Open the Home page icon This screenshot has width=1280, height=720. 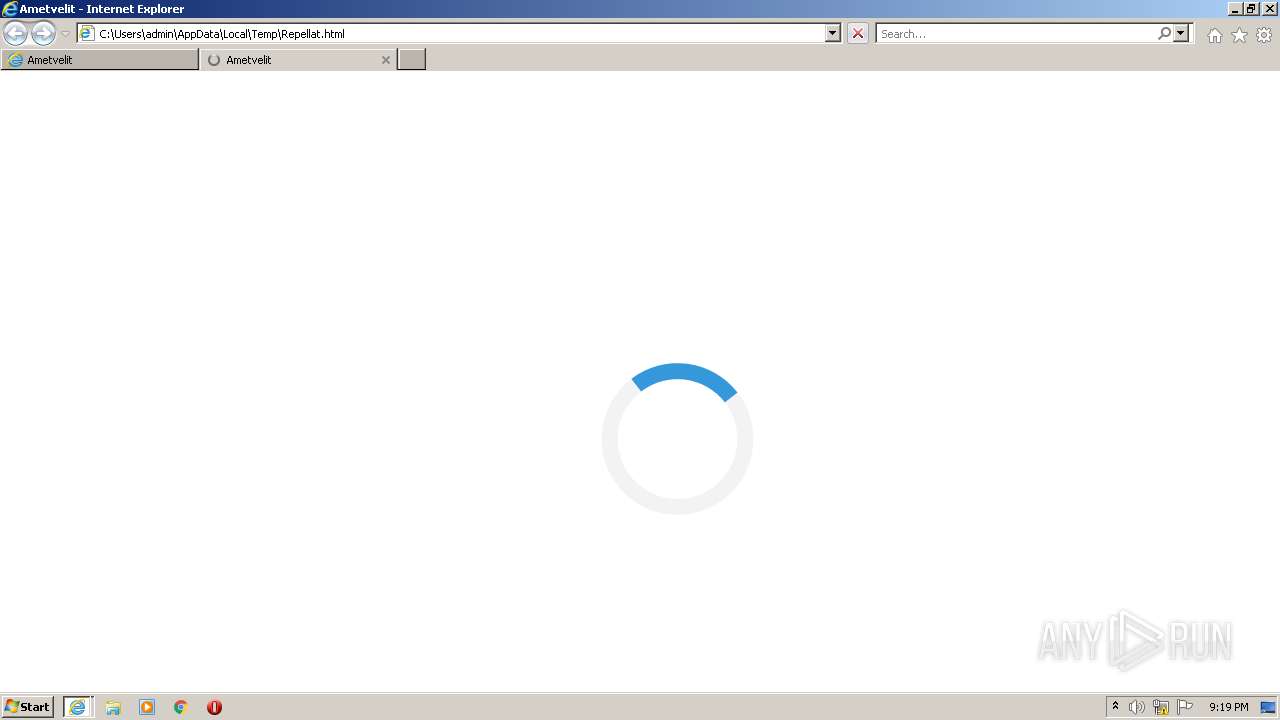(x=1214, y=35)
